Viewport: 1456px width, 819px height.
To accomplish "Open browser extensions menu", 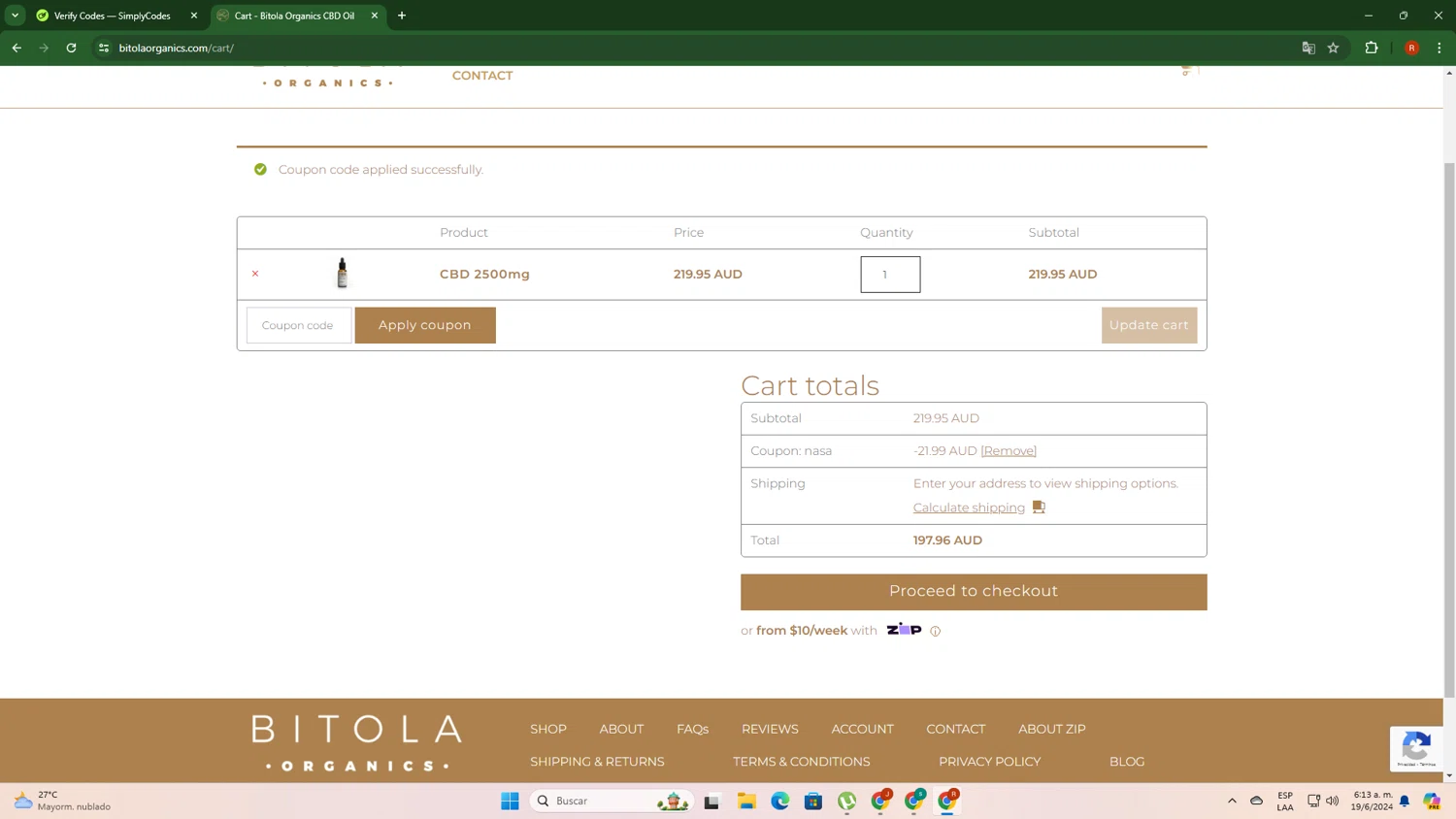I will pyautogui.click(x=1372, y=48).
